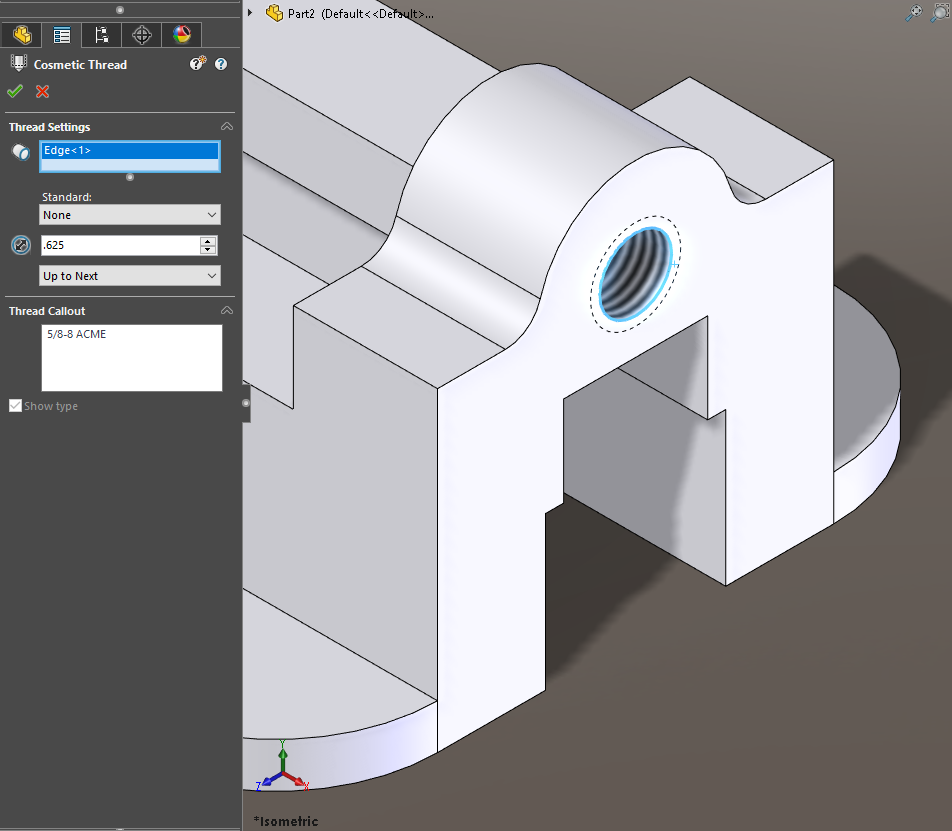Viewport: 952px width, 831px height.
Task: Open the What's New help popup
Action: point(198,63)
